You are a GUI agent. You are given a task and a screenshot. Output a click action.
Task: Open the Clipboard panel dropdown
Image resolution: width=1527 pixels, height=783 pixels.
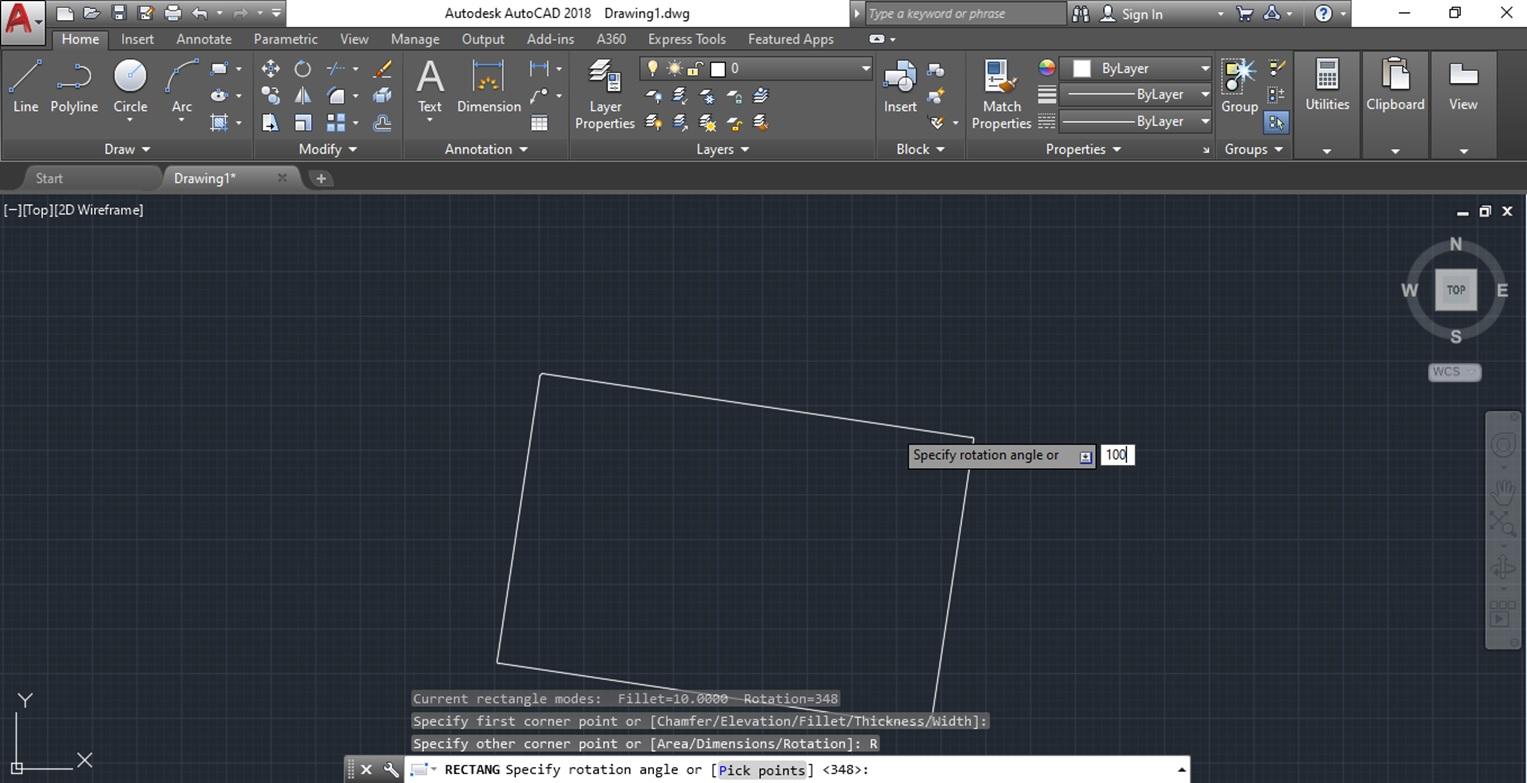[1395, 151]
